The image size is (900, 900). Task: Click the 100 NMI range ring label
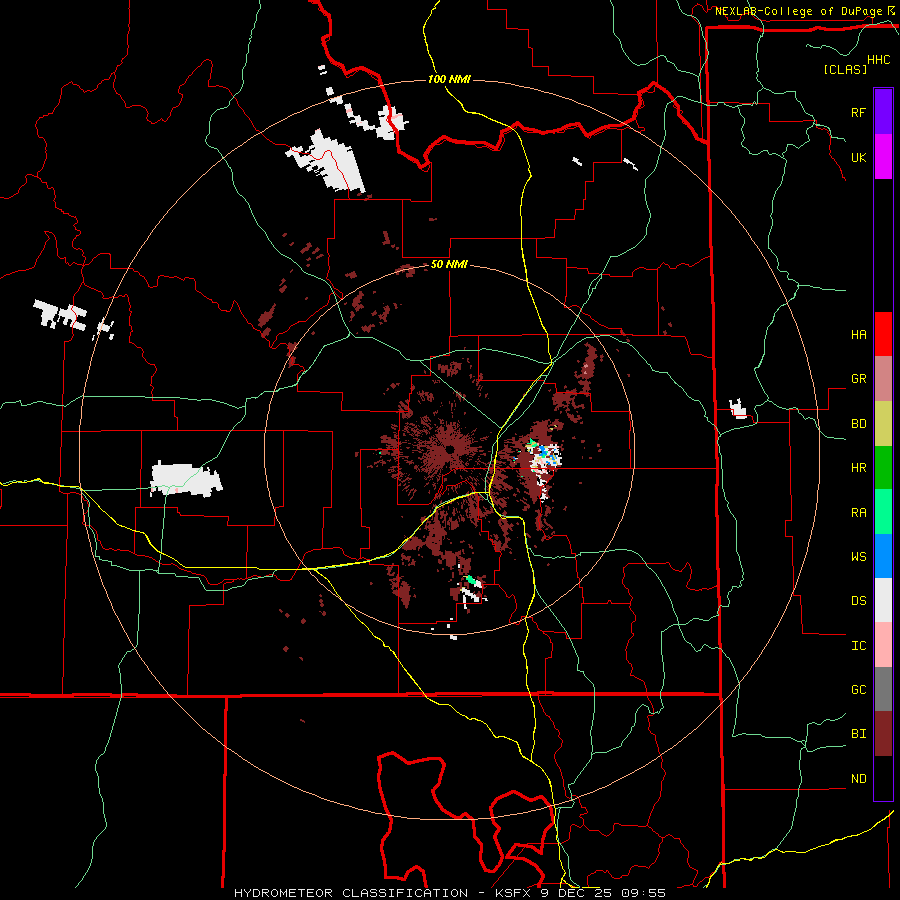(449, 79)
